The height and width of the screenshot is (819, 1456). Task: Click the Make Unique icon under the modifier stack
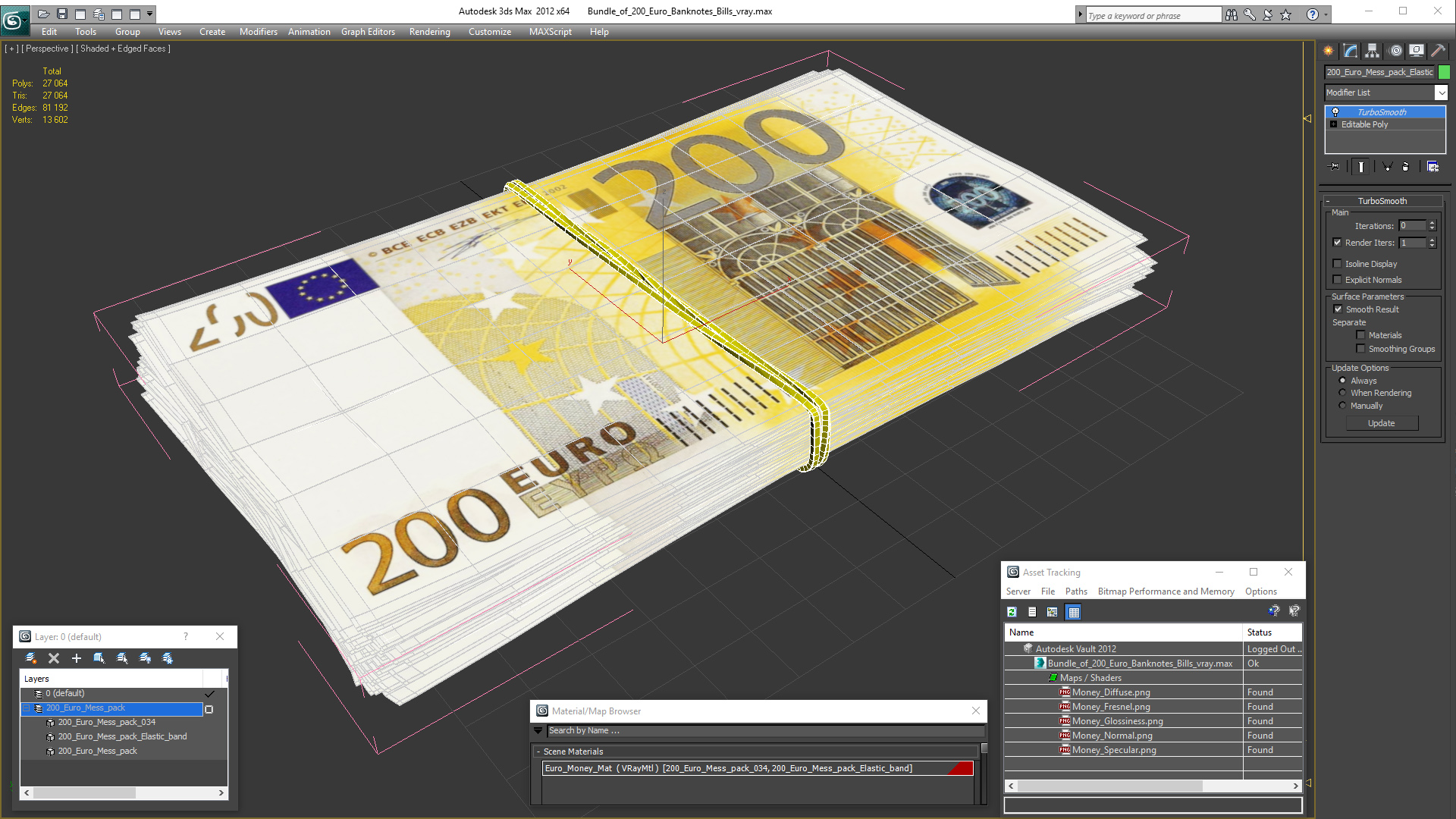pos(1387,167)
